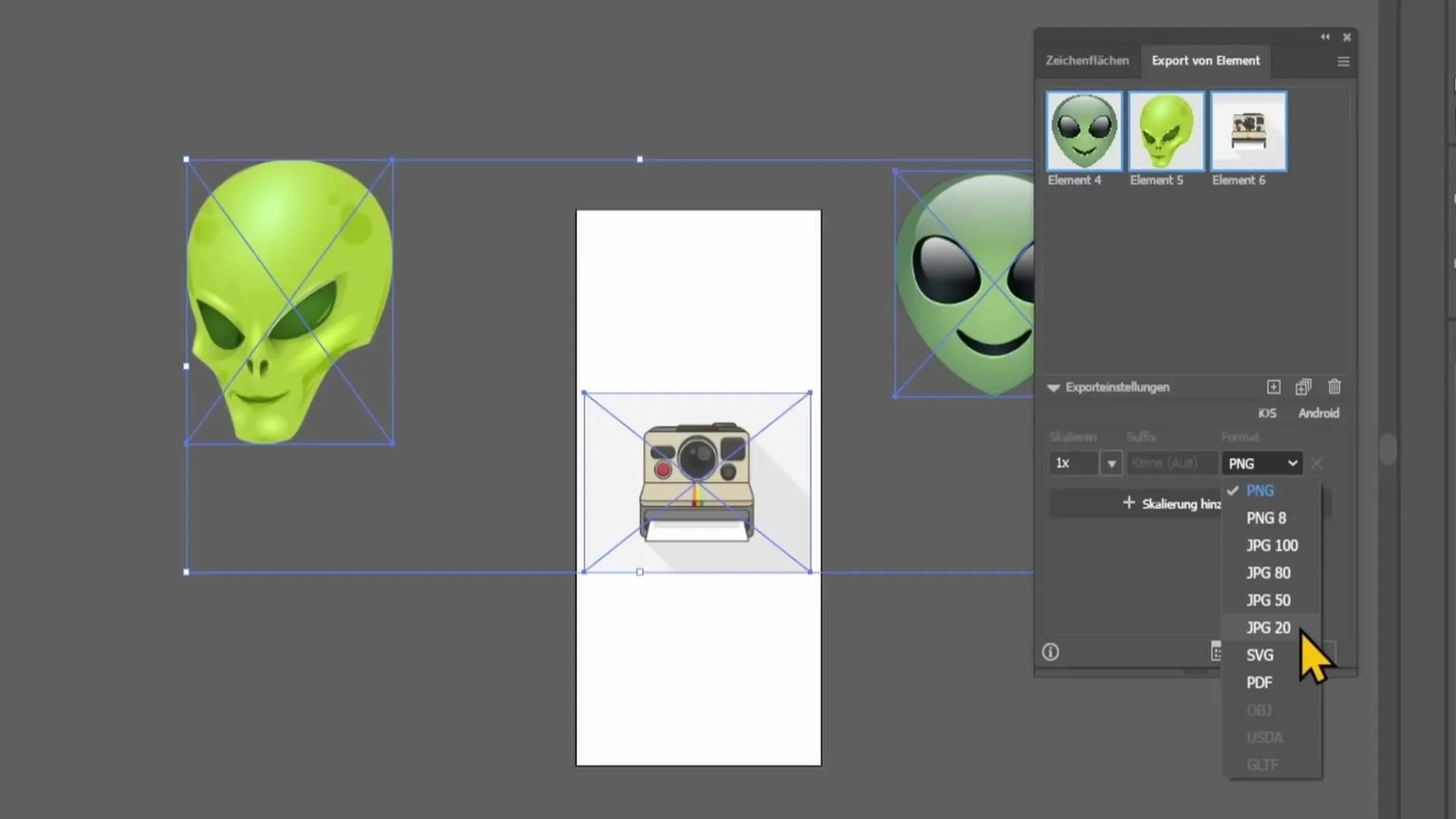The image size is (1456, 819).
Task: Choose JPG 20 format
Action: pos(1272,627)
